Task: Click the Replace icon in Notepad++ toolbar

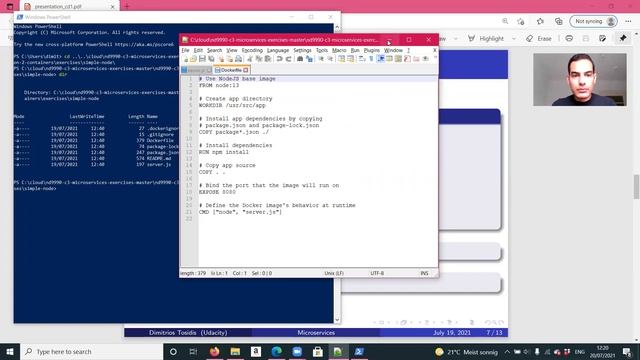Action: [309, 59]
